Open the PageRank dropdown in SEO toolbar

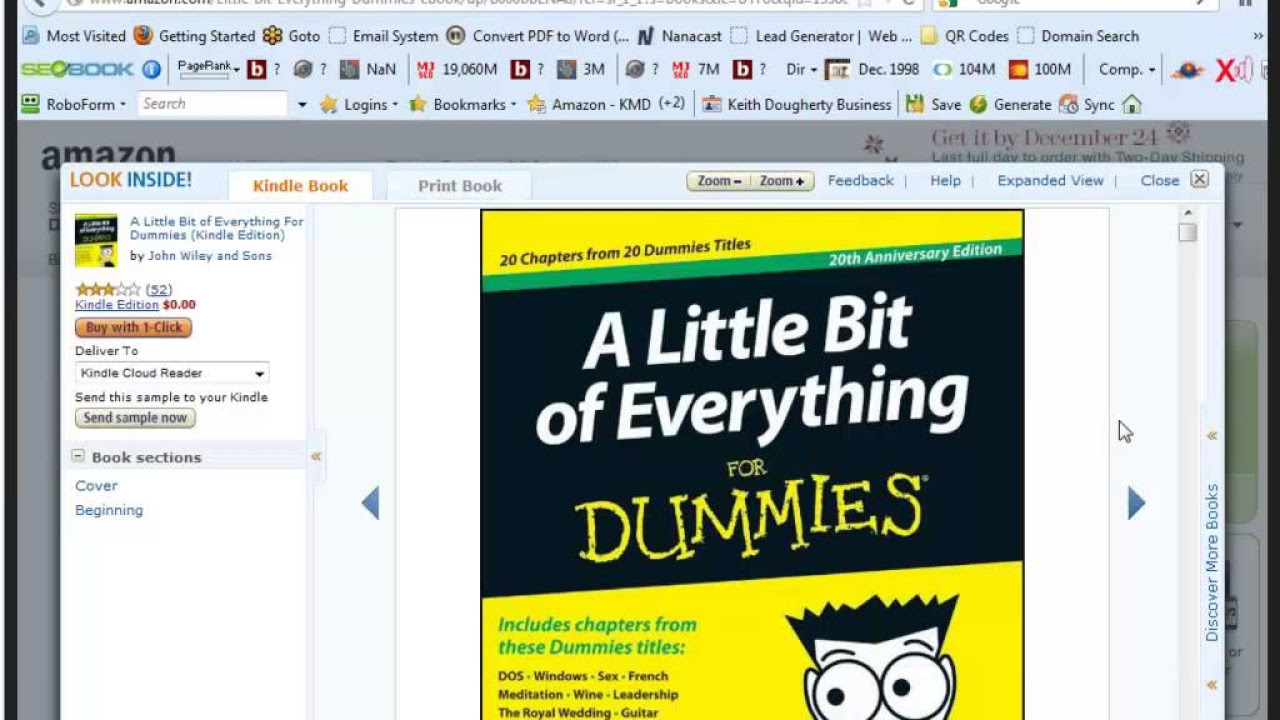pos(208,69)
